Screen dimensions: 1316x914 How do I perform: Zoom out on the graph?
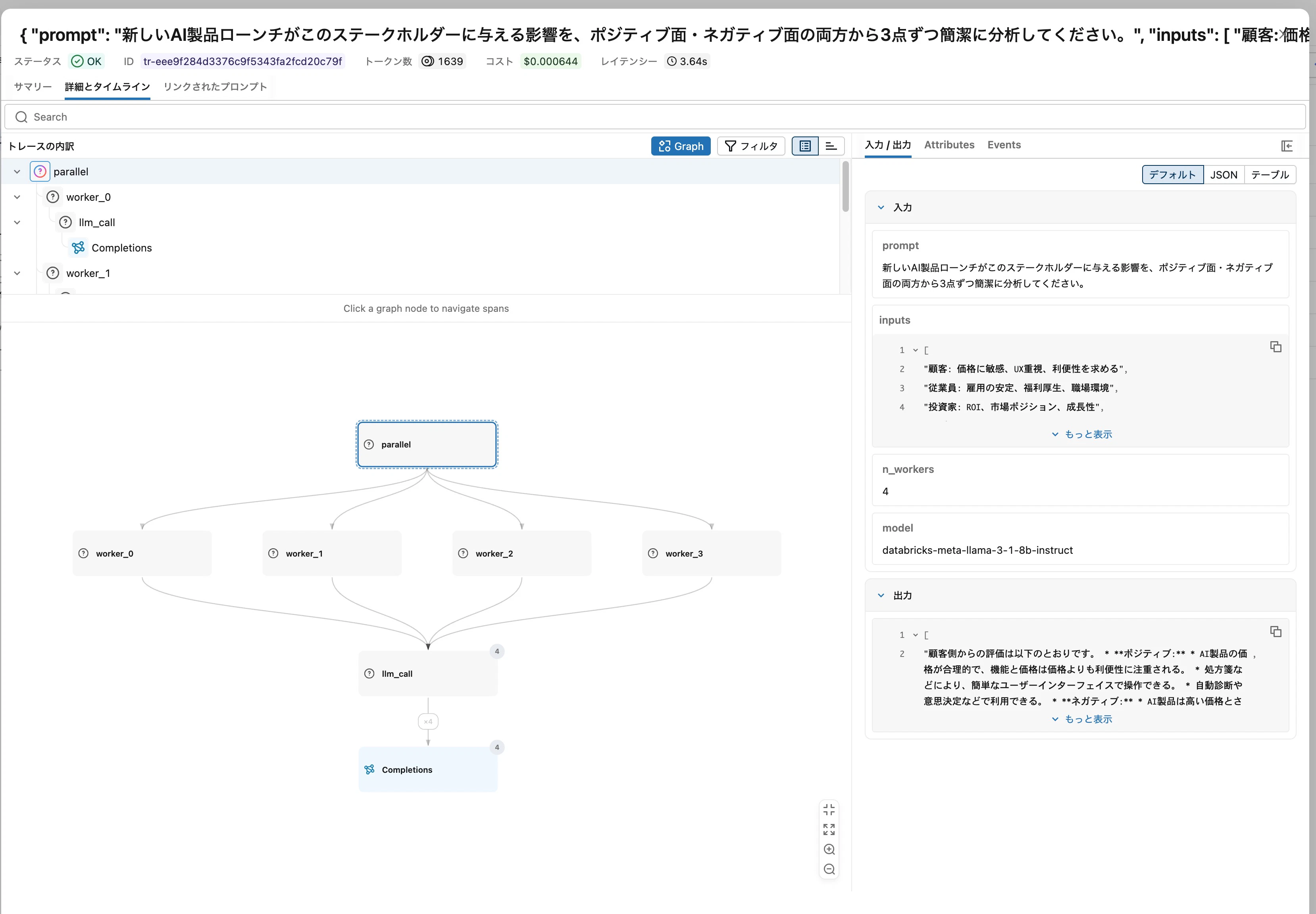829,869
